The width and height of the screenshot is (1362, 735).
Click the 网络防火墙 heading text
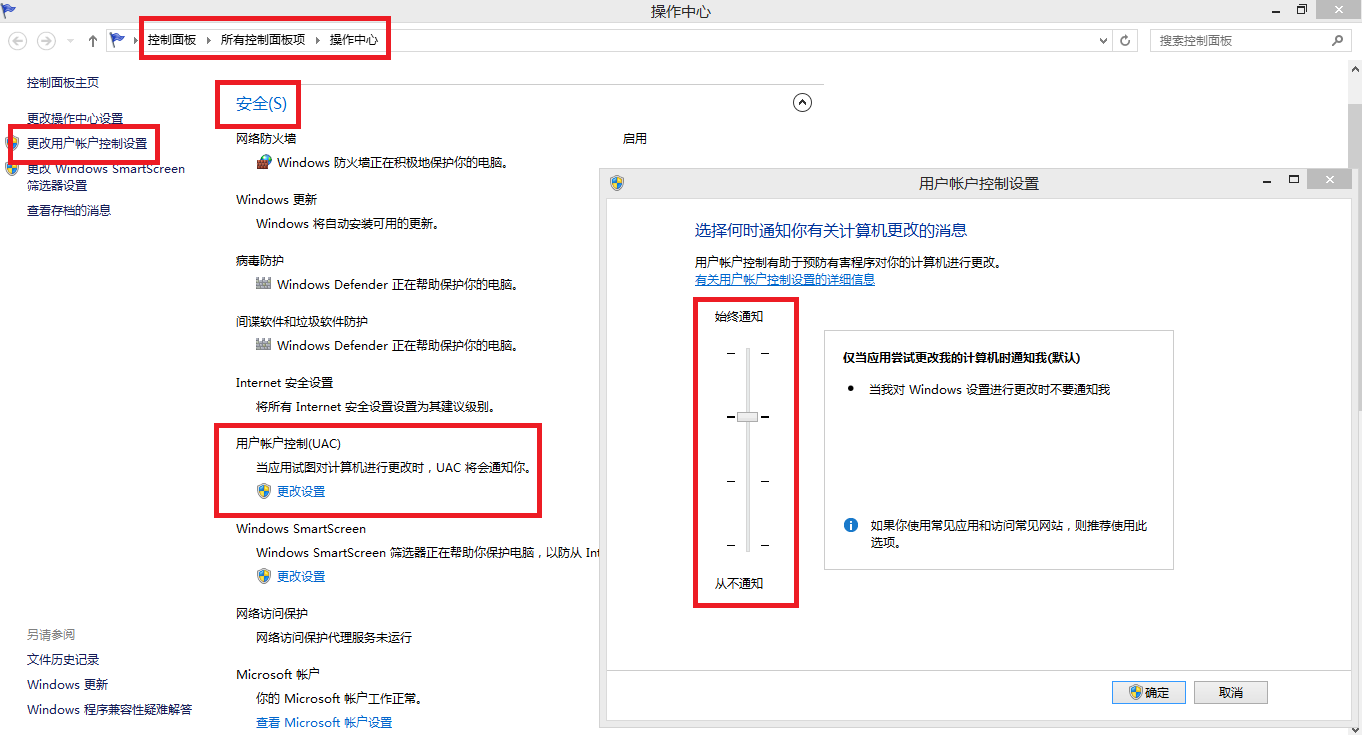click(x=266, y=138)
